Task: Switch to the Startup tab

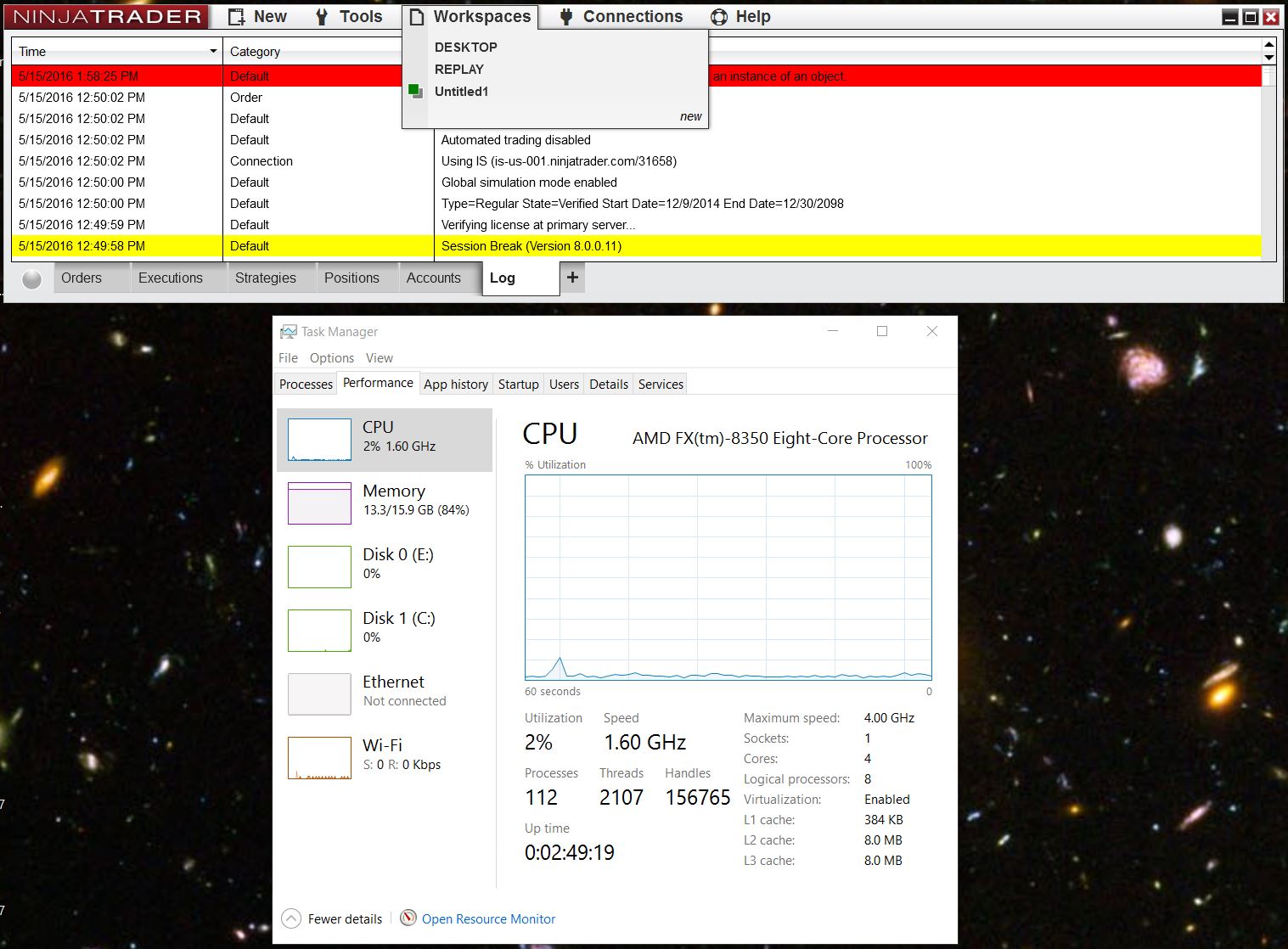Action: [519, 385]
